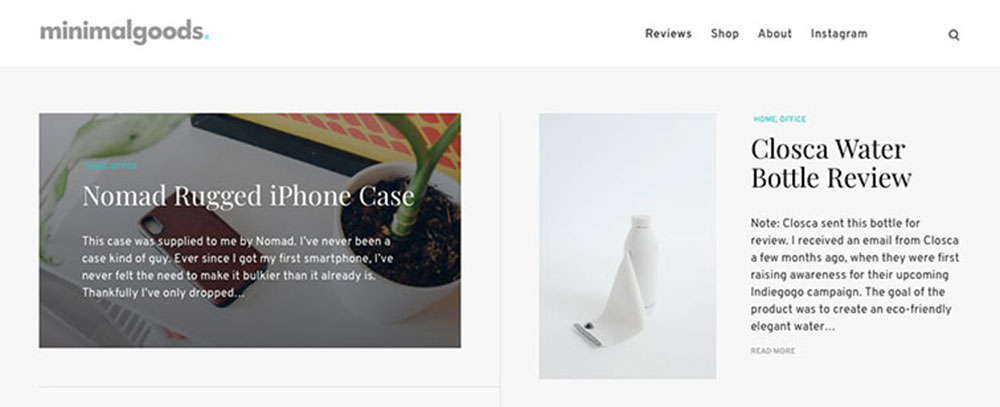The width and height of the screenshot is (1000, 407).
Task: Click the white bottle in the product photo
Action: [641, 263]
